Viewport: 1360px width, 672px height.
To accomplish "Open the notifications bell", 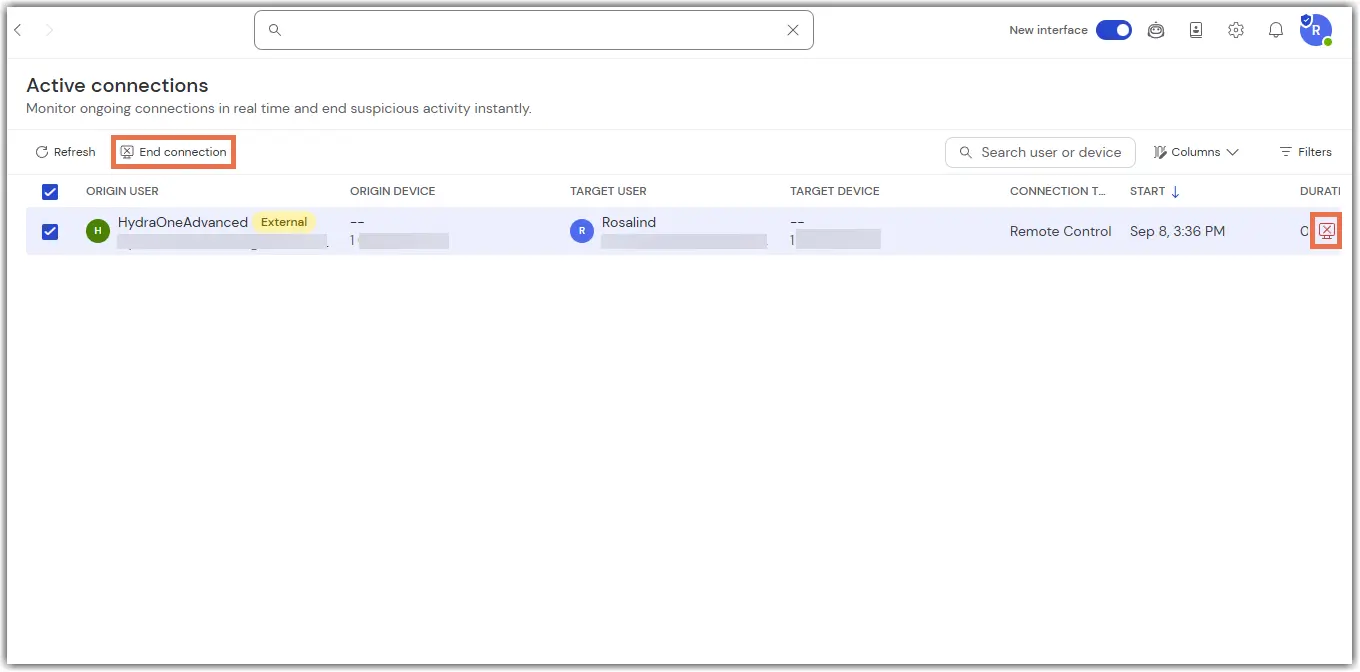I will (1276, 30).
